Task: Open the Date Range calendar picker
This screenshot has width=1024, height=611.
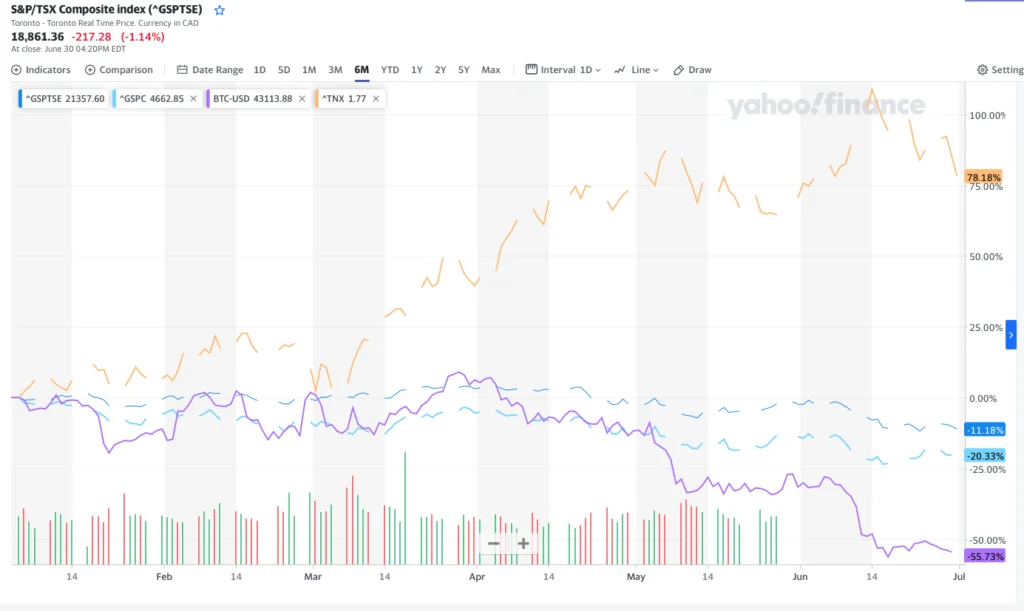Action: pyautogui.click(x=210, y=70)
